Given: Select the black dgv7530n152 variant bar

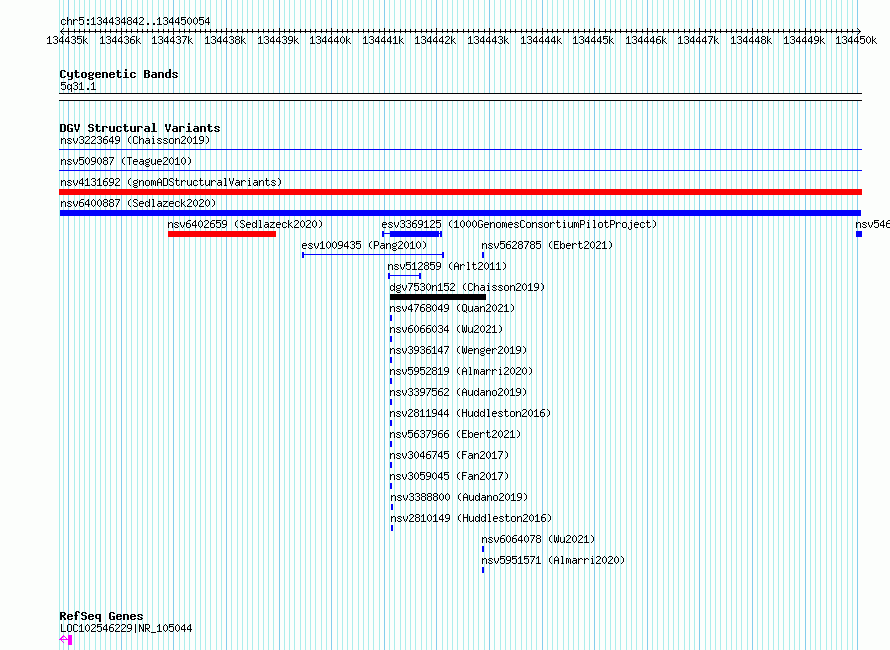Looking at the screenshot, I should [438, 297].
